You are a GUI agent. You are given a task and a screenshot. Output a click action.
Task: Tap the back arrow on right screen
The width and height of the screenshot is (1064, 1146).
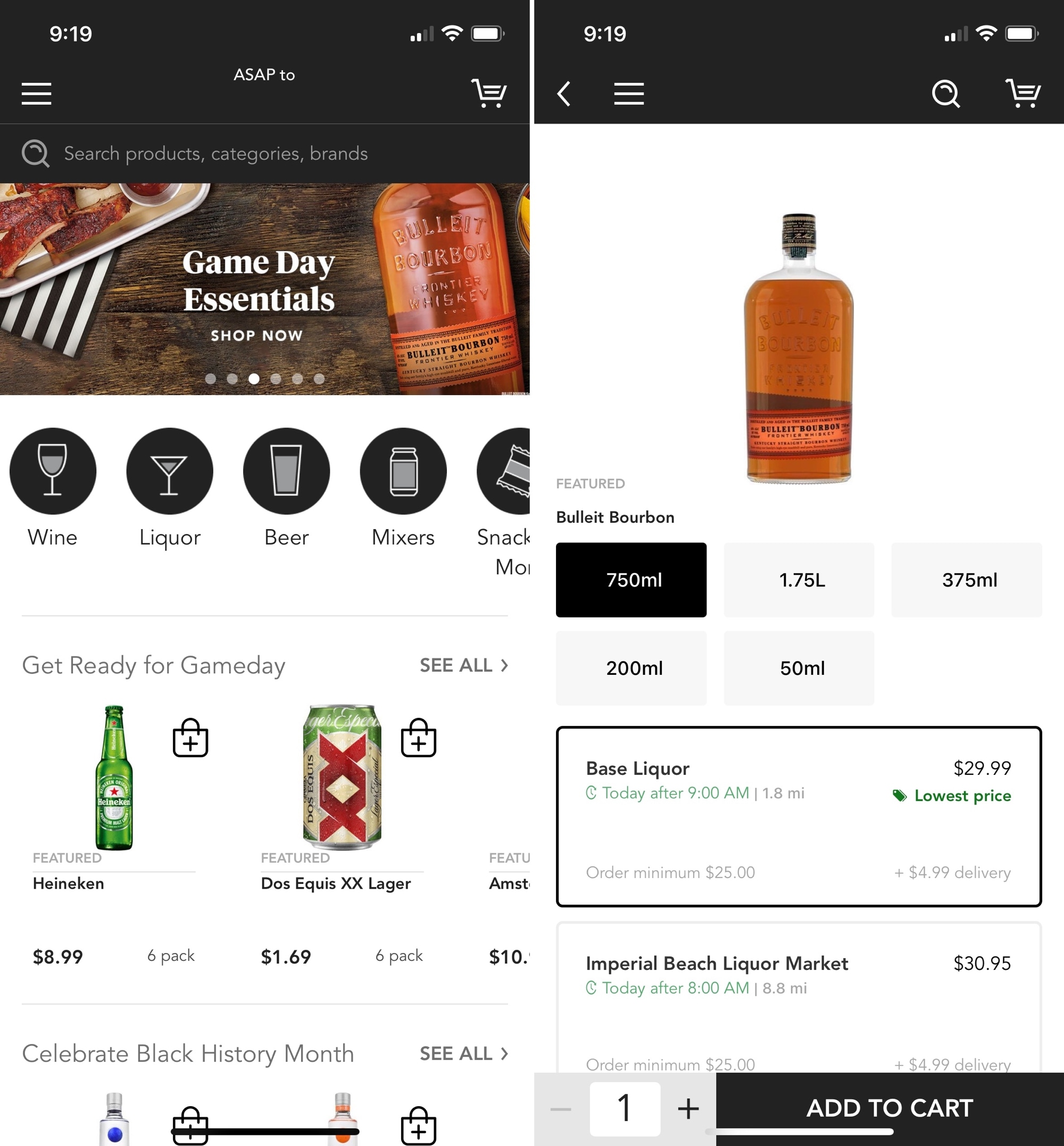[567, 93]
